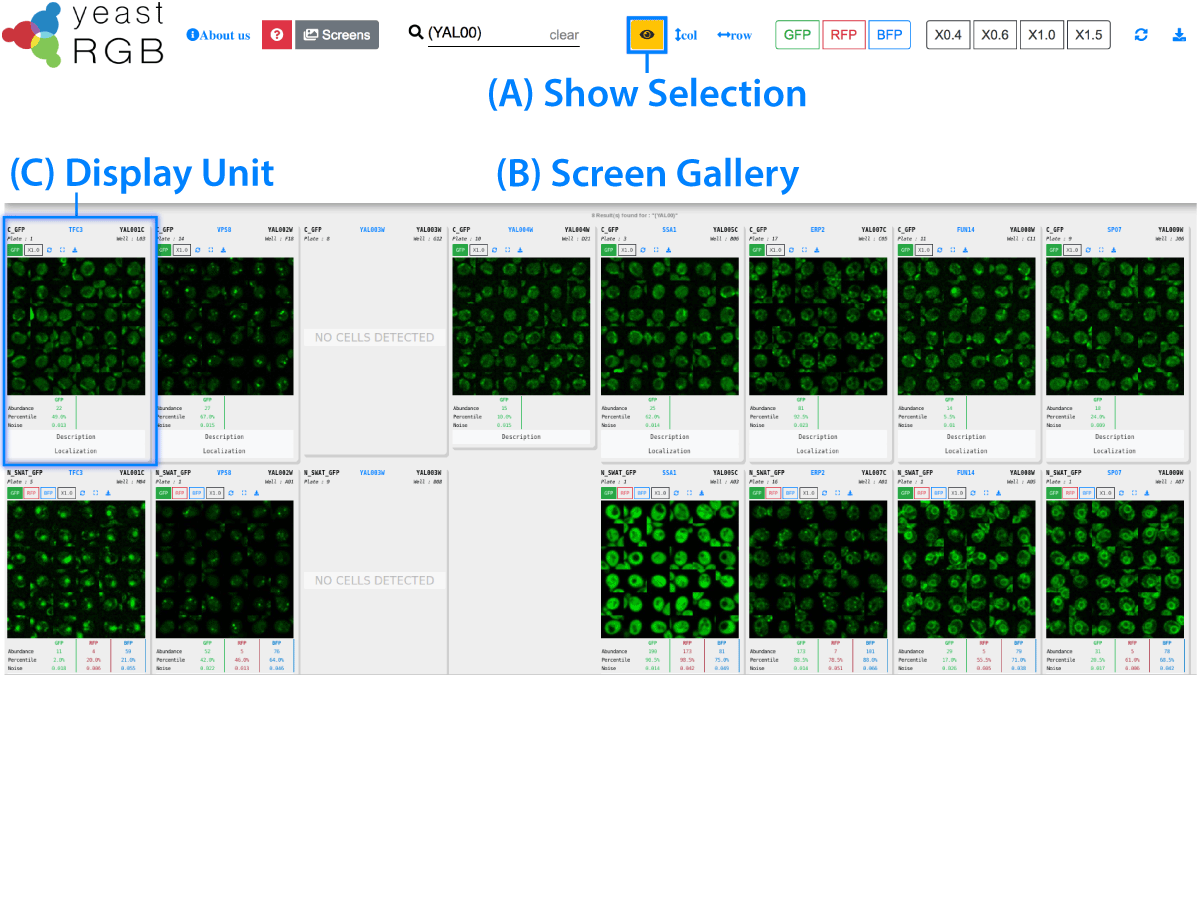Image resolution: width=1200 pixels, height=900 pixels.
Task: Expand Description section of C_GFP TFC3
Action: point(76,437)
